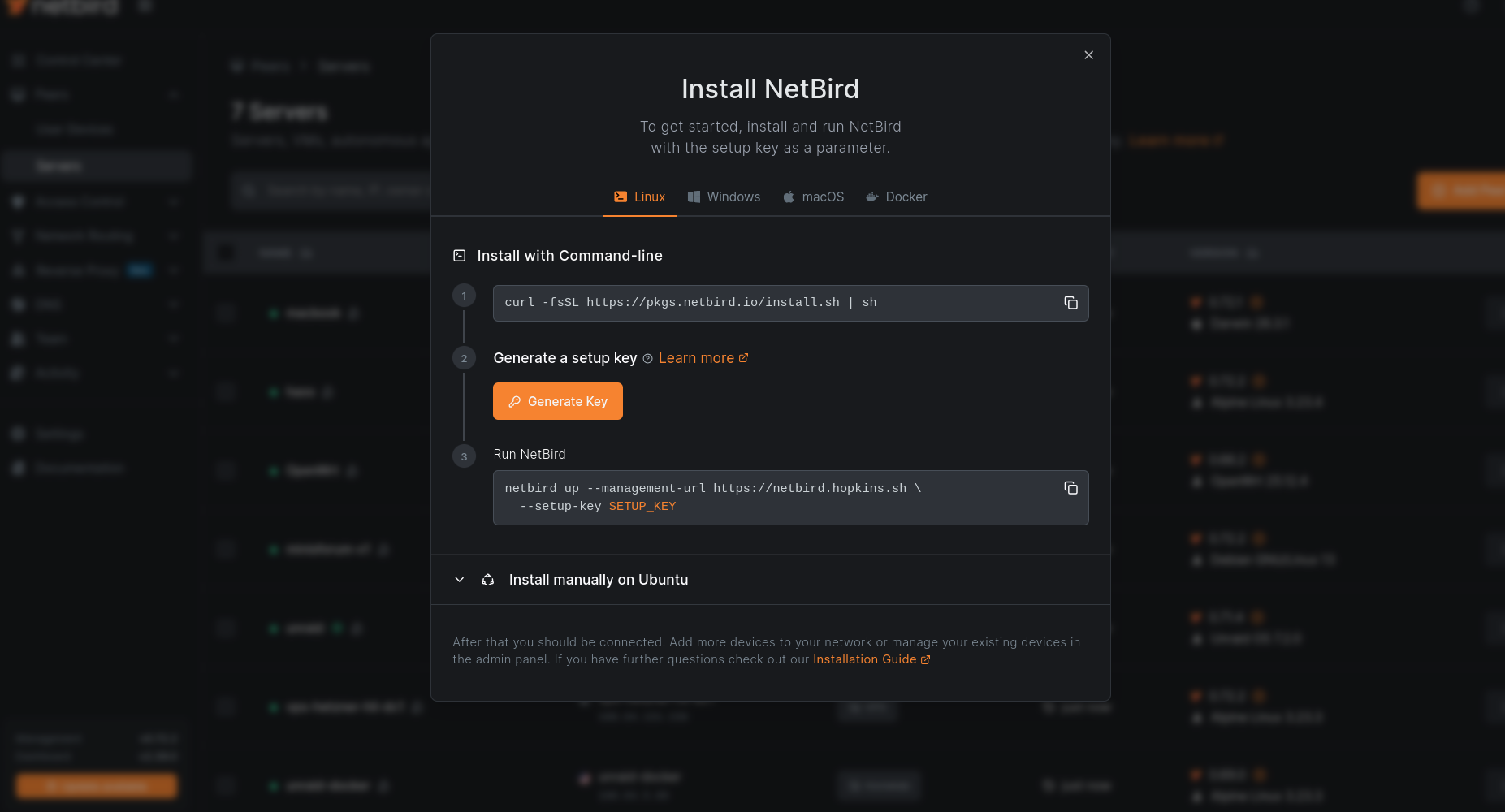Expand Install manually on Ubuntu section
The height and width of the screenshot is (812, 1505).
pos(770,580)
